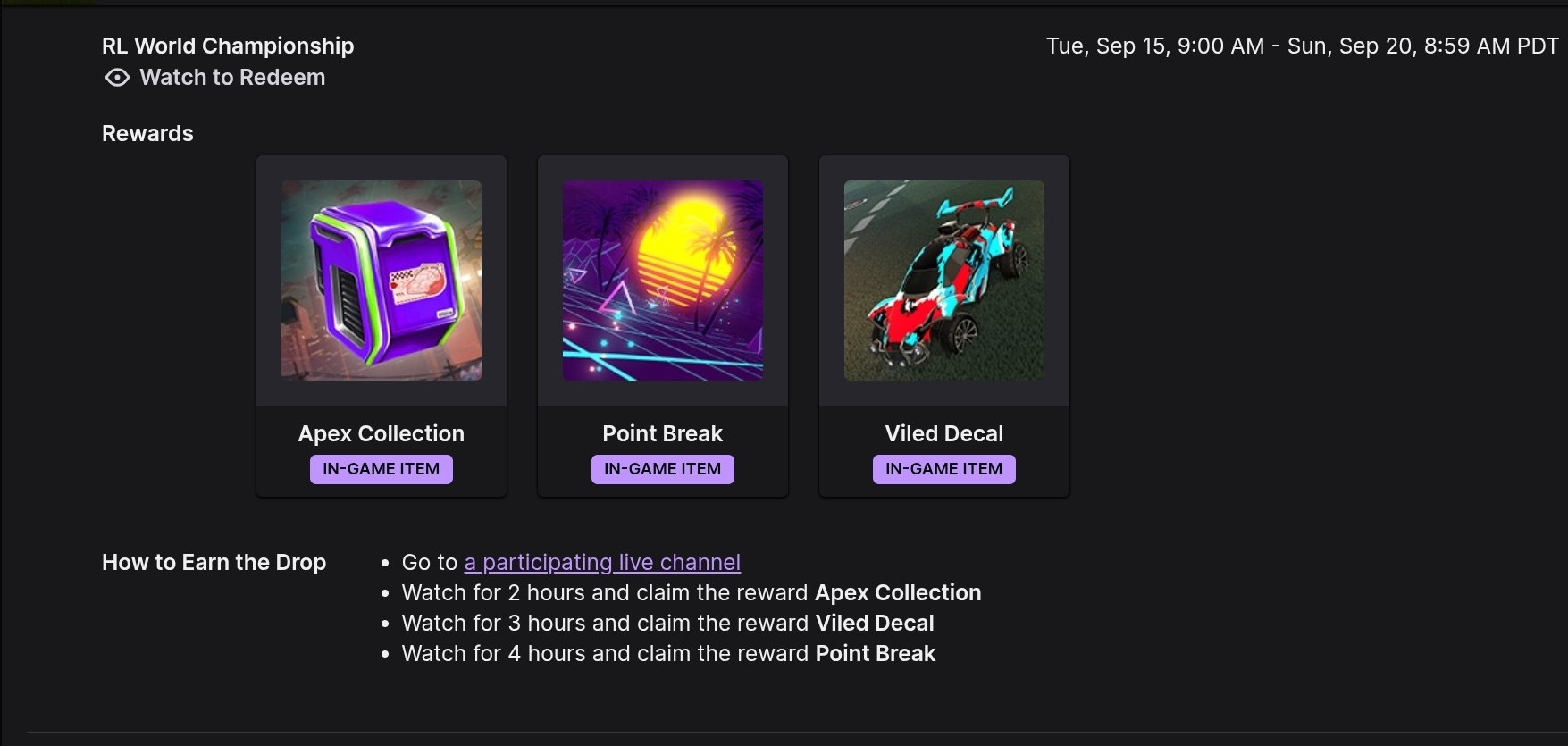The height and width of the screenshot is (746, 1568).
Task: Click the Apex Collection reward card footer
Action: pyautogui.click(x=382, y=451)
